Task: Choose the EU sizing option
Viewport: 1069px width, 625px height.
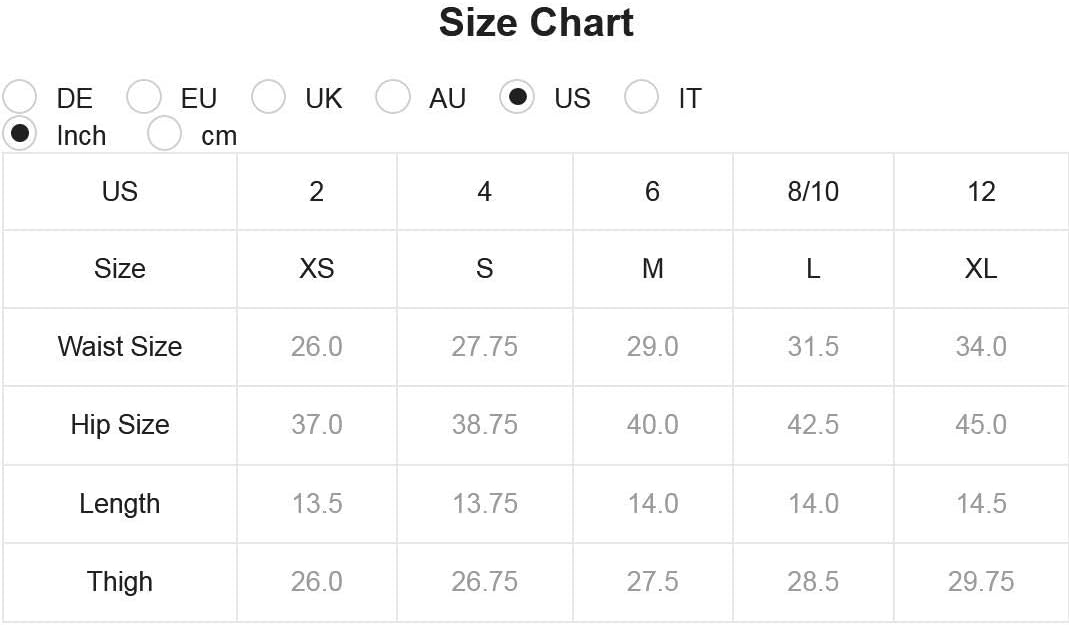Action: pyautogui.click(x=144, y=96)
